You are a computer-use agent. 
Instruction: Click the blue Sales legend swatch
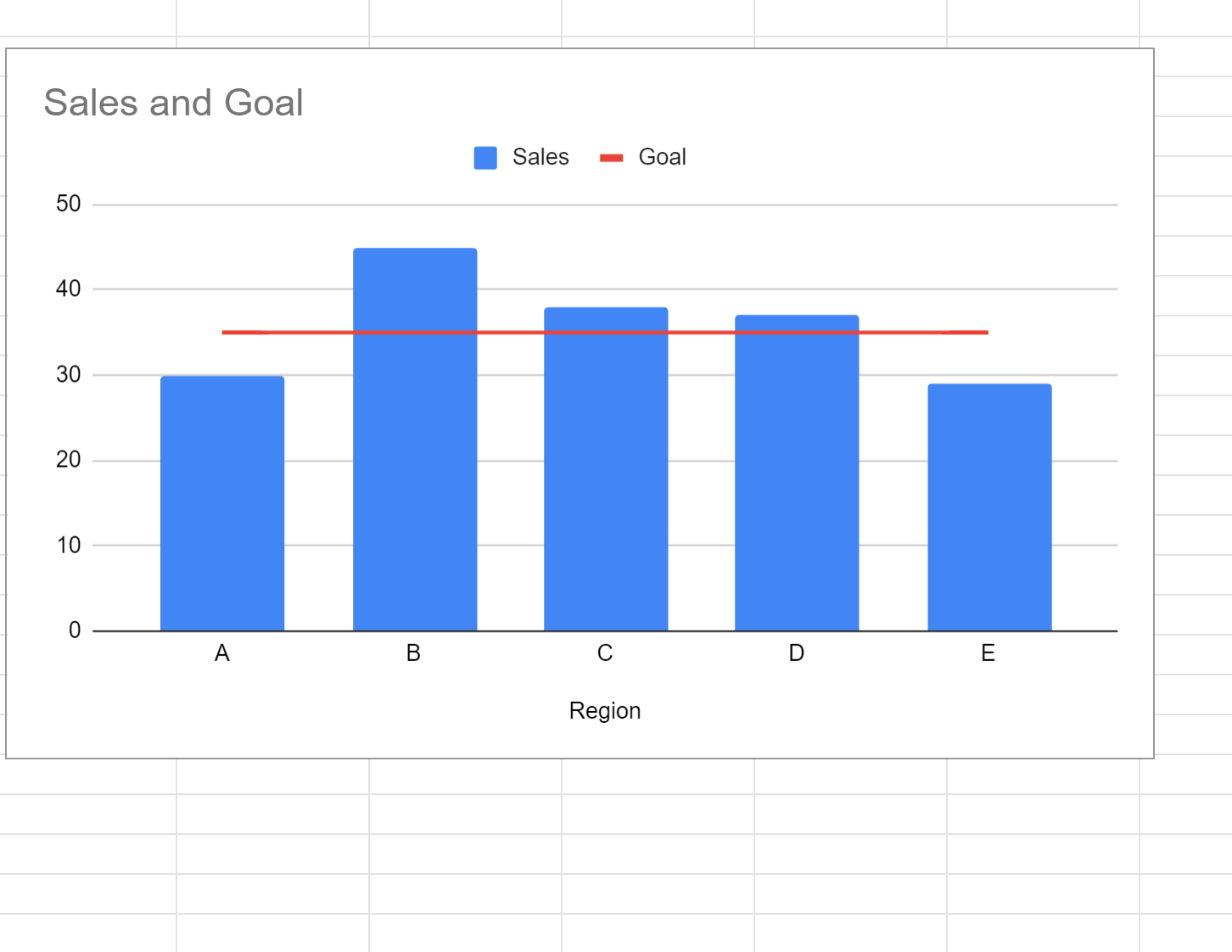coord(485,158)
